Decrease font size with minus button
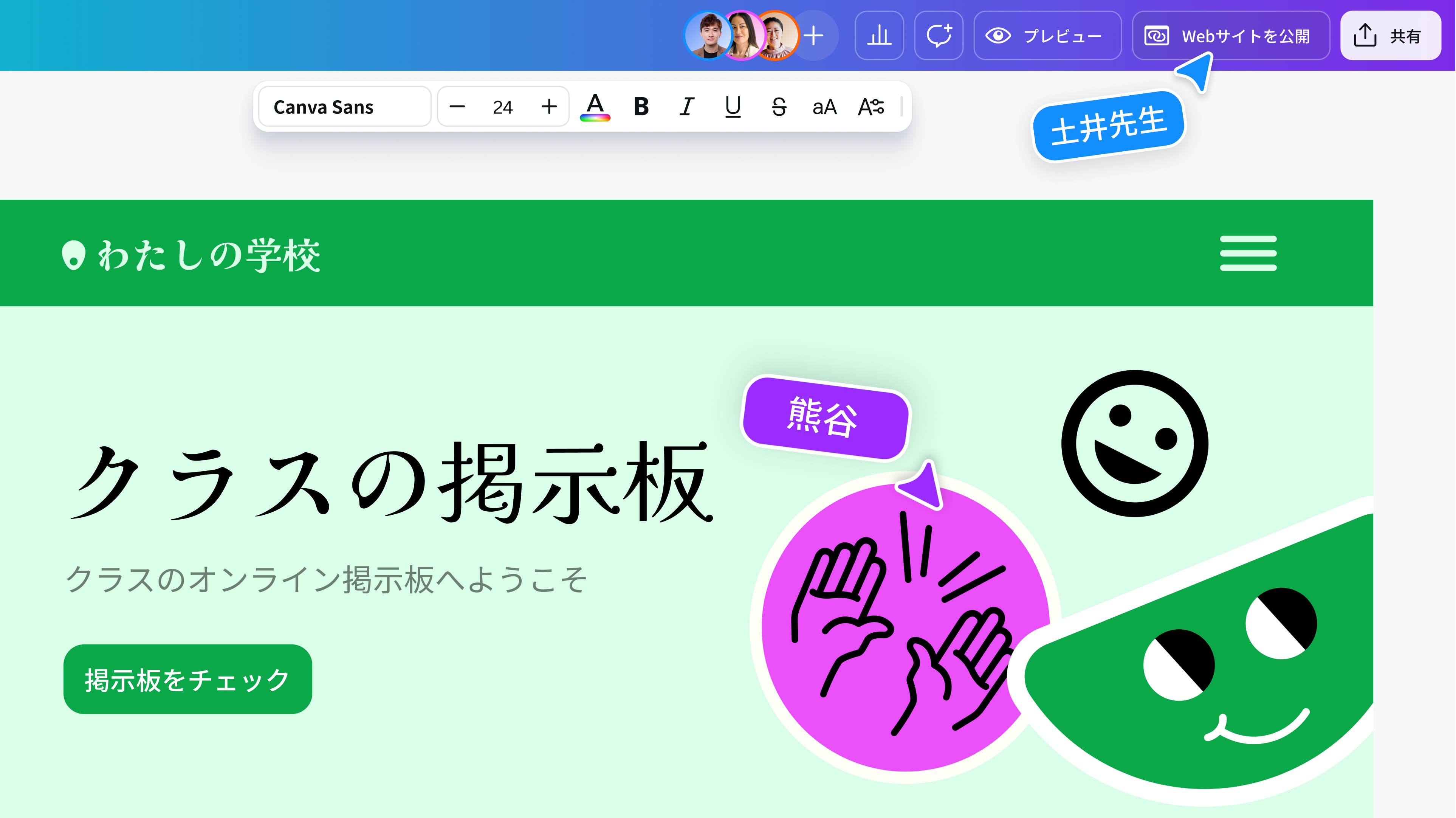This screenshot has height=818, width=1456. tap(457, 107)
